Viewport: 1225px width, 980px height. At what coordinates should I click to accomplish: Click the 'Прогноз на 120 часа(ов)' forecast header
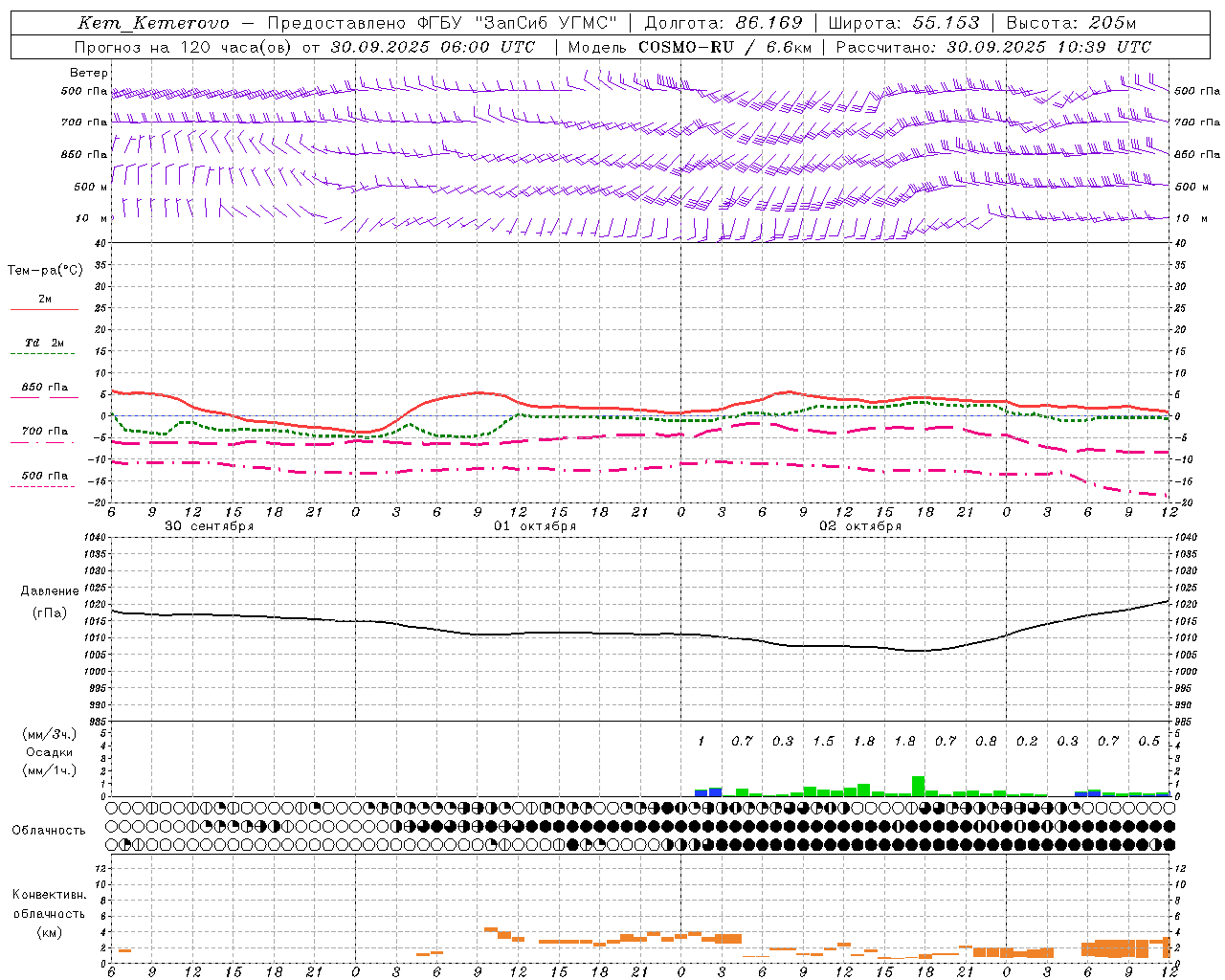[x=186, y=47]
